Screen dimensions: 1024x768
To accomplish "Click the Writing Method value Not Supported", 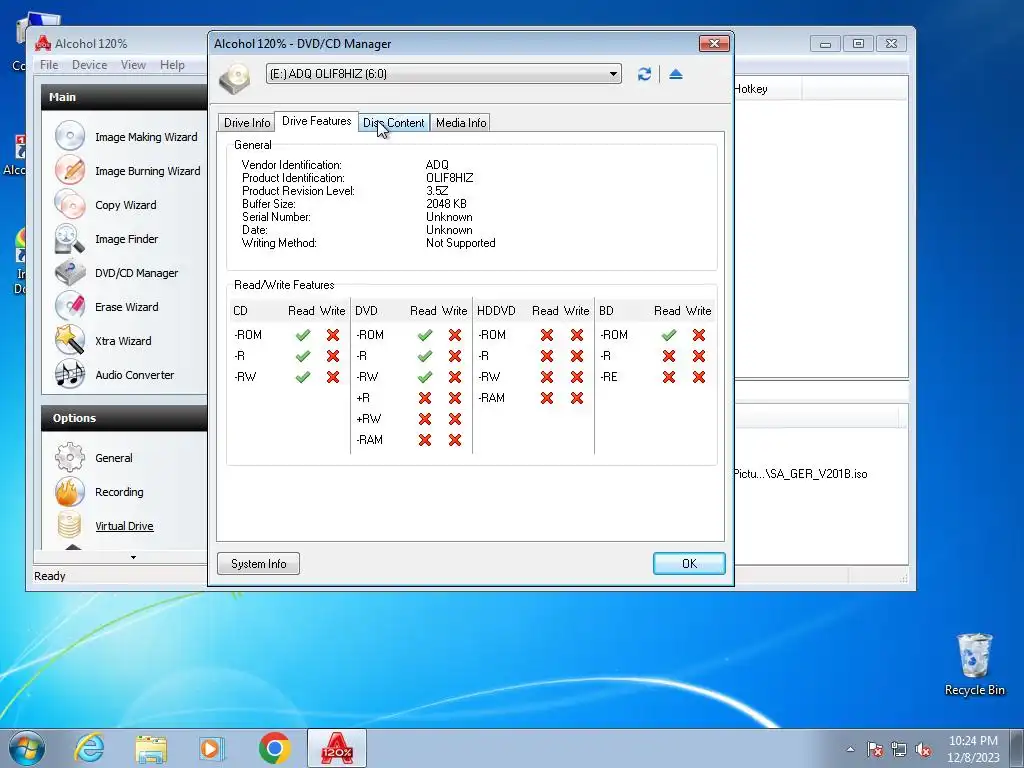I will click(460, 243).
